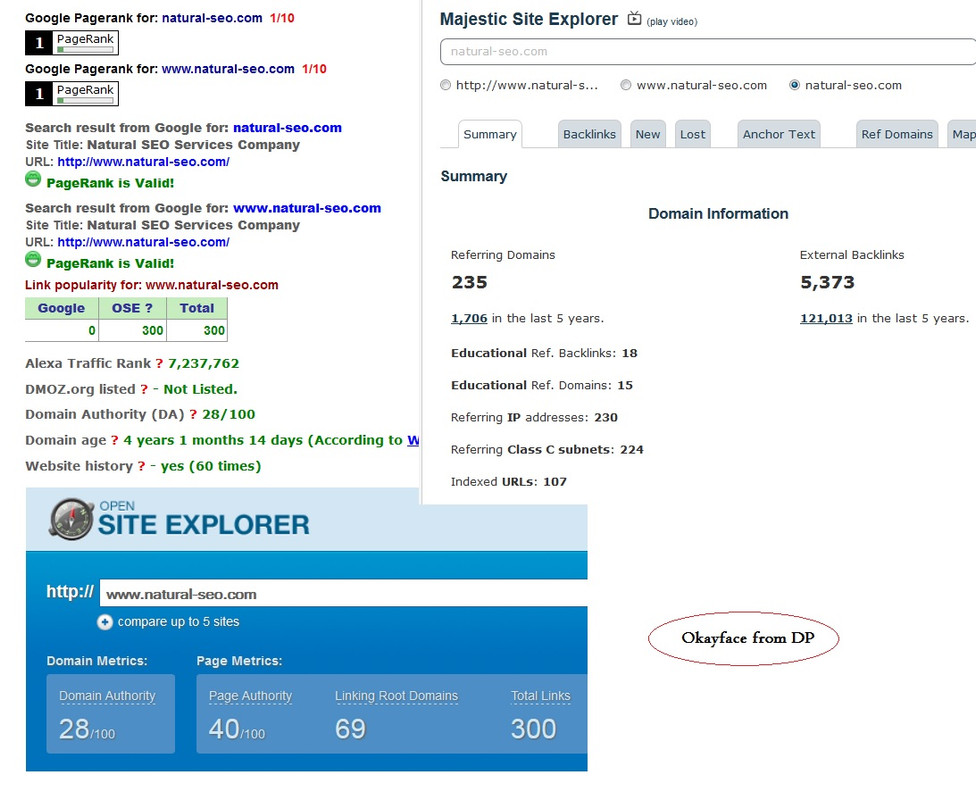This screenshot has width=976, height=800.
Task: Click the External Backlinks count 5,373
Action: (x=827, y=283)
